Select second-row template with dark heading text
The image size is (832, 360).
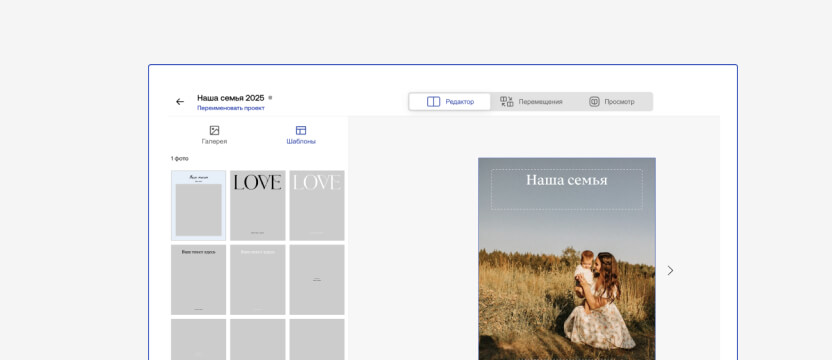pyautogui.click(x=198, y=279)
